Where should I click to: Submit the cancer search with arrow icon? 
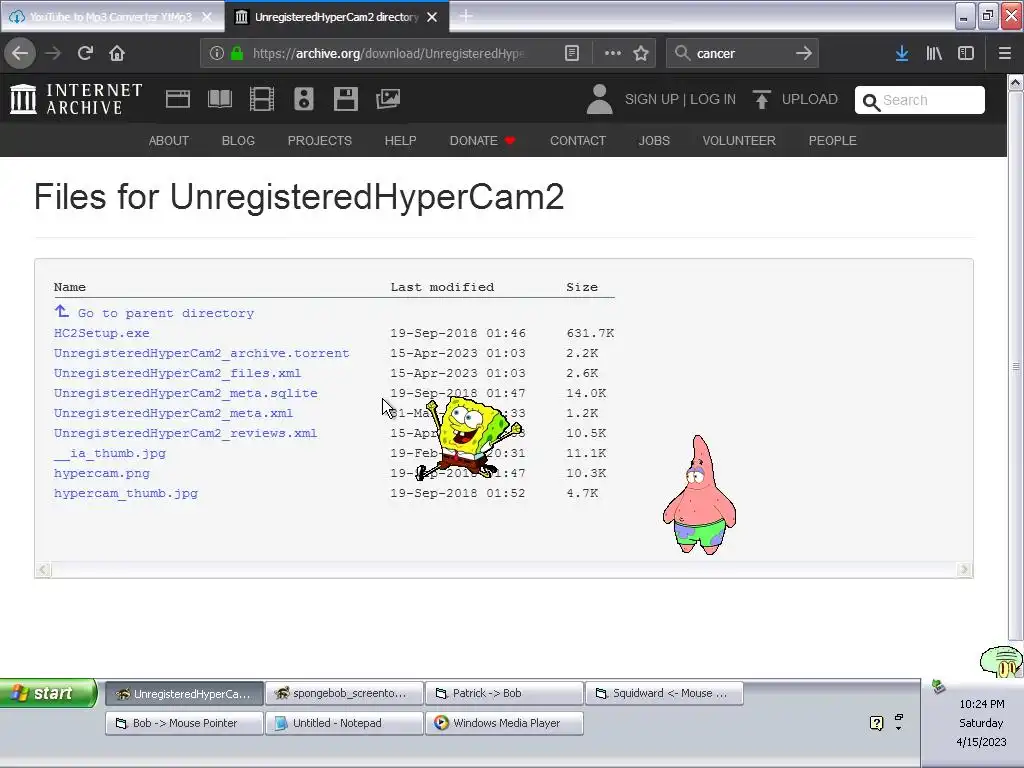click(x=804, y=53)
